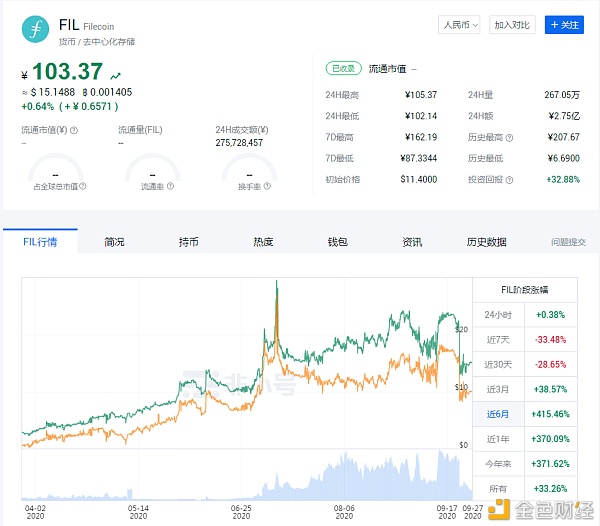Select the 24小时 period row
Viewport: 600px width, 526px height.
point(525,315)
